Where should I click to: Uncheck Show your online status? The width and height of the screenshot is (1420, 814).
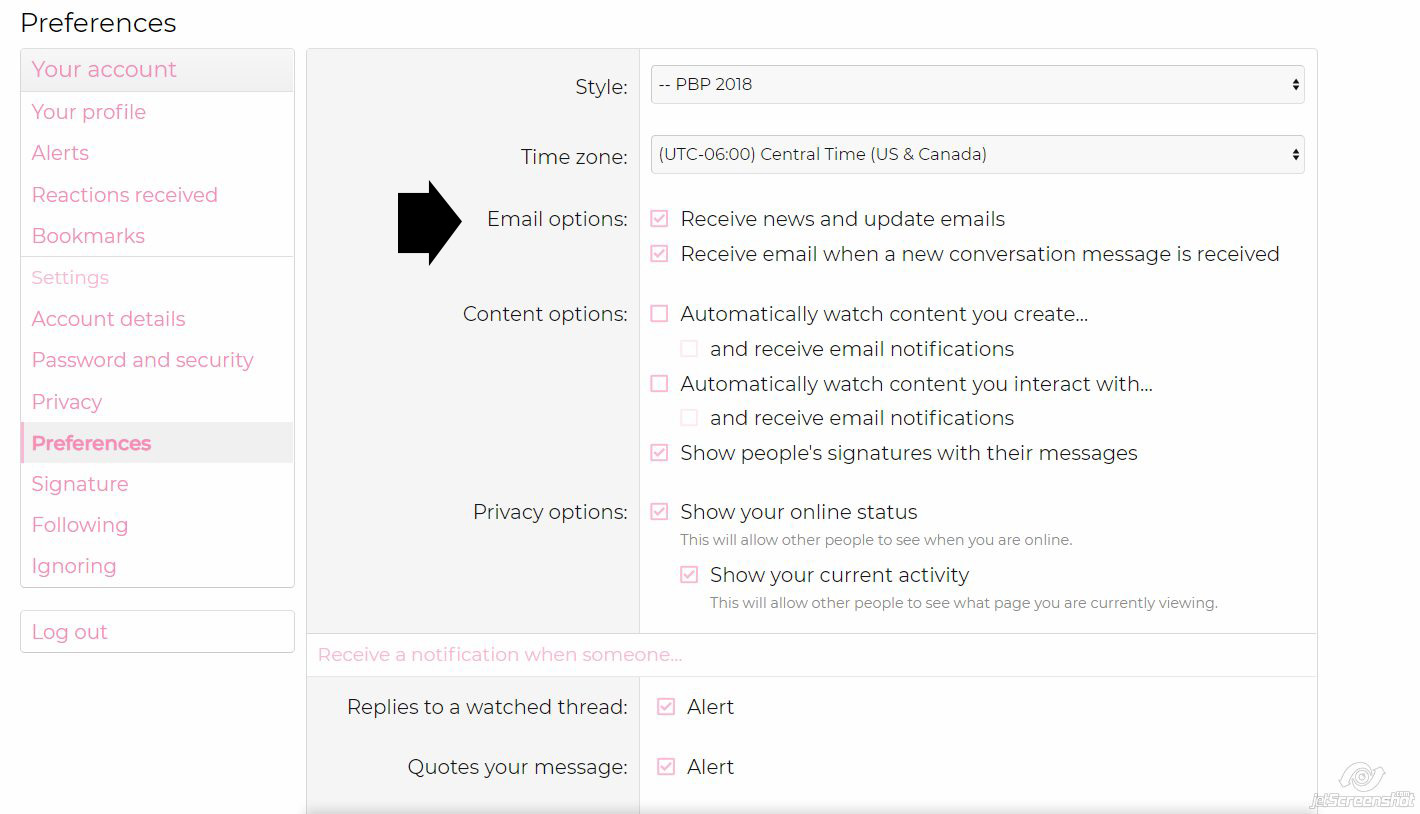point(659,512)
